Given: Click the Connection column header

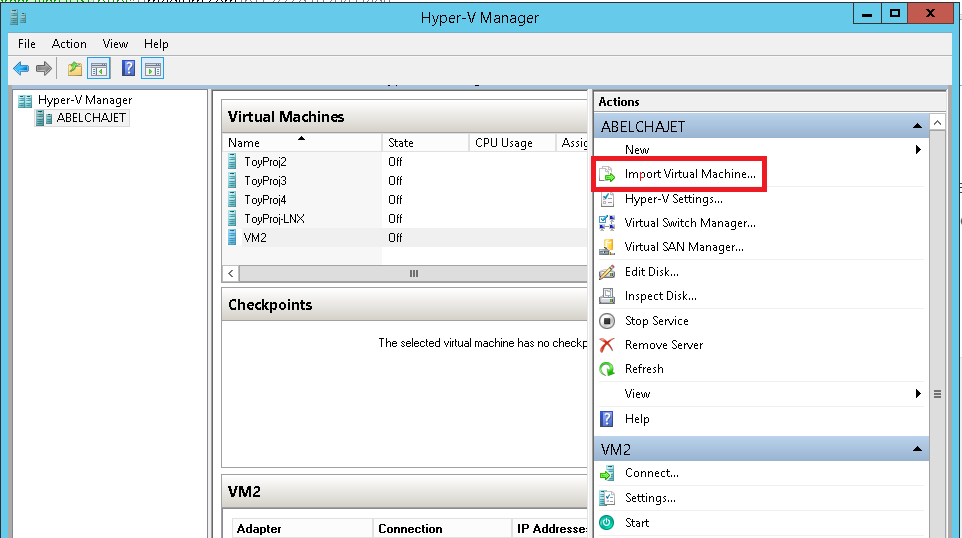Looking at the screenshot, I should pyautogui.click(x=442, y=529).
